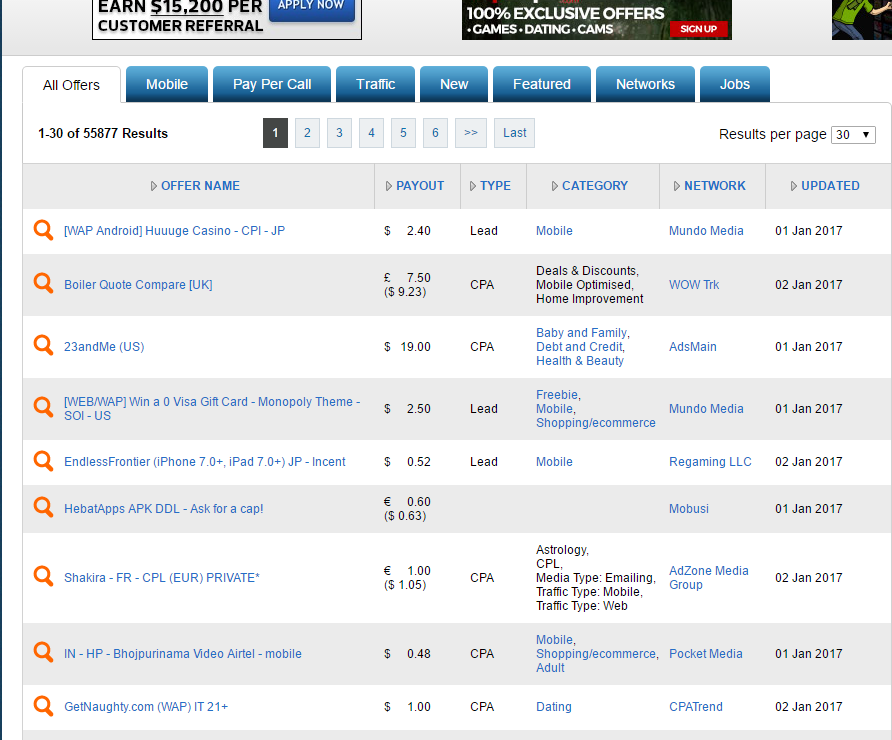The width and height of the screenshot is (892, 740).
Task: Click magnifier icon beside 23andMe (US) offer
Action: [x=43, y=346]
